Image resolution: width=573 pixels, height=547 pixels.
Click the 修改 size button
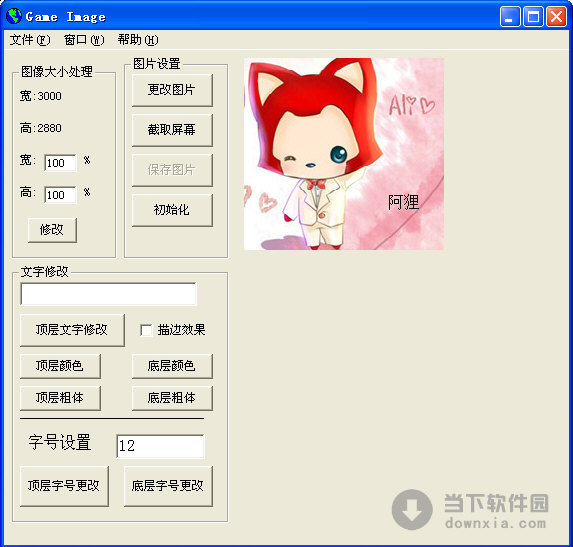coord(52,230)
